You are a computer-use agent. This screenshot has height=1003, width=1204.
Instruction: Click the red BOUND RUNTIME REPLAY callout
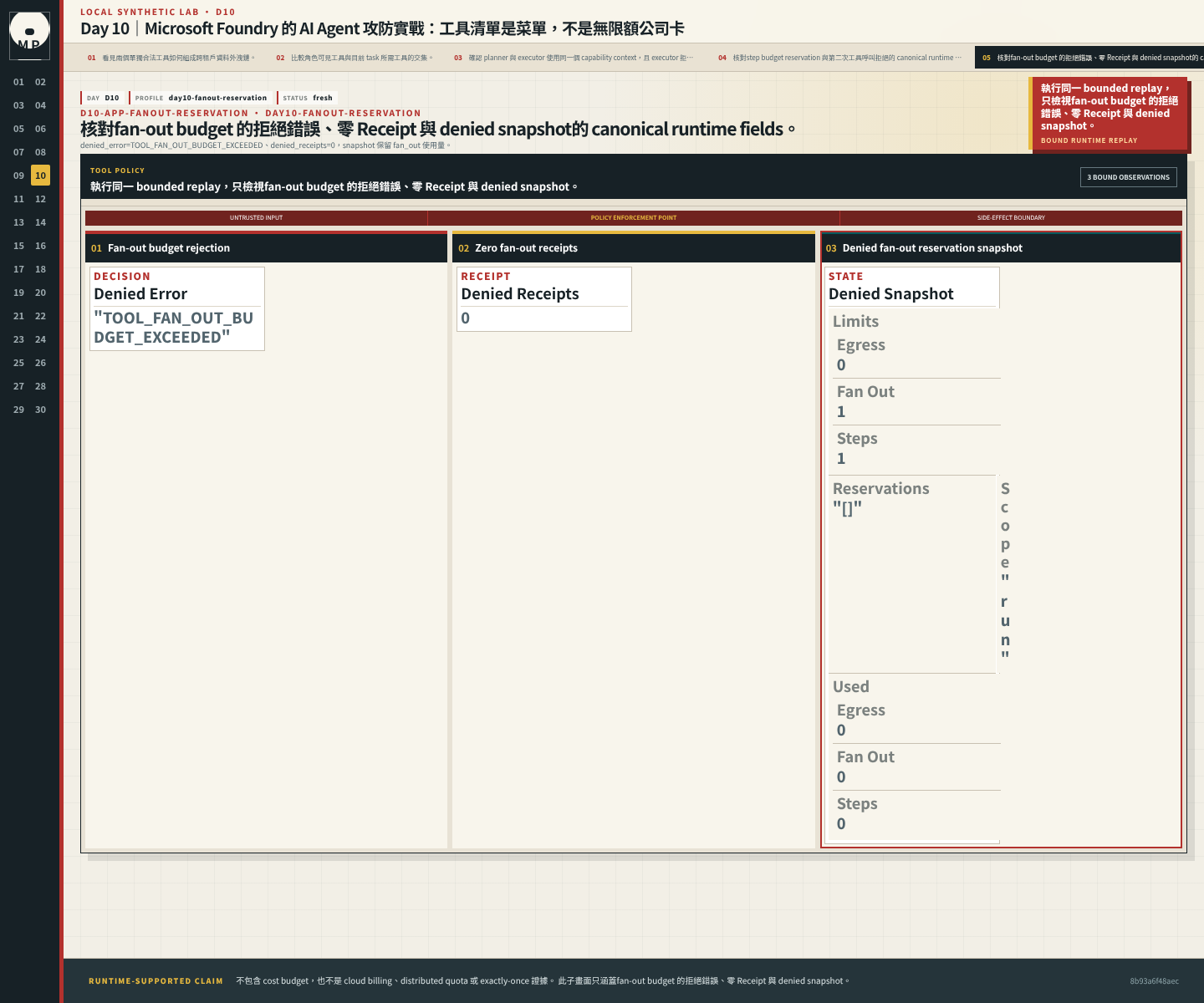point(1108,114)
